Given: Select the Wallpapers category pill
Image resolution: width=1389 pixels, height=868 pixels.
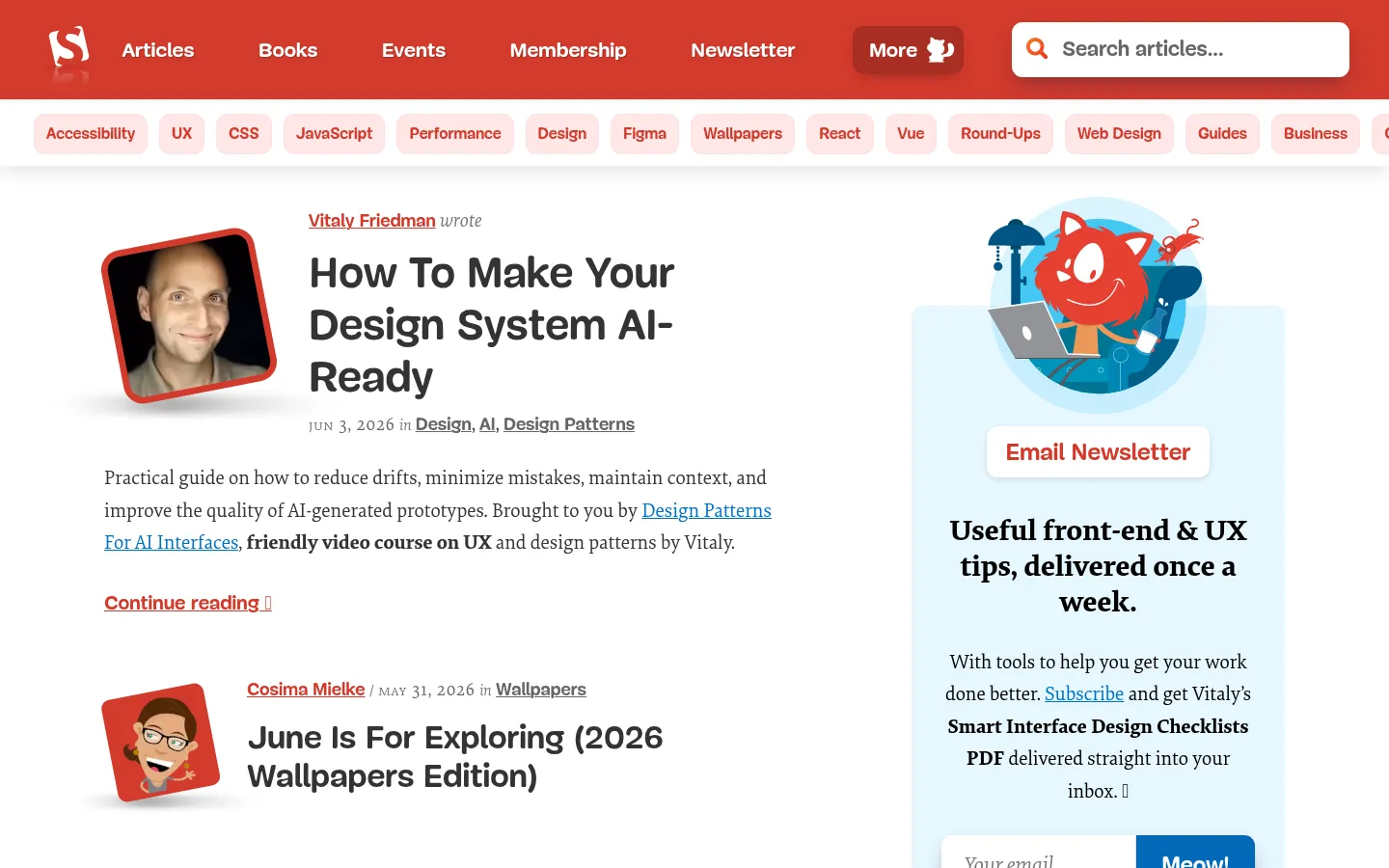Looking at the screenshot, I should pyautogui.click(x=743, y=134).
